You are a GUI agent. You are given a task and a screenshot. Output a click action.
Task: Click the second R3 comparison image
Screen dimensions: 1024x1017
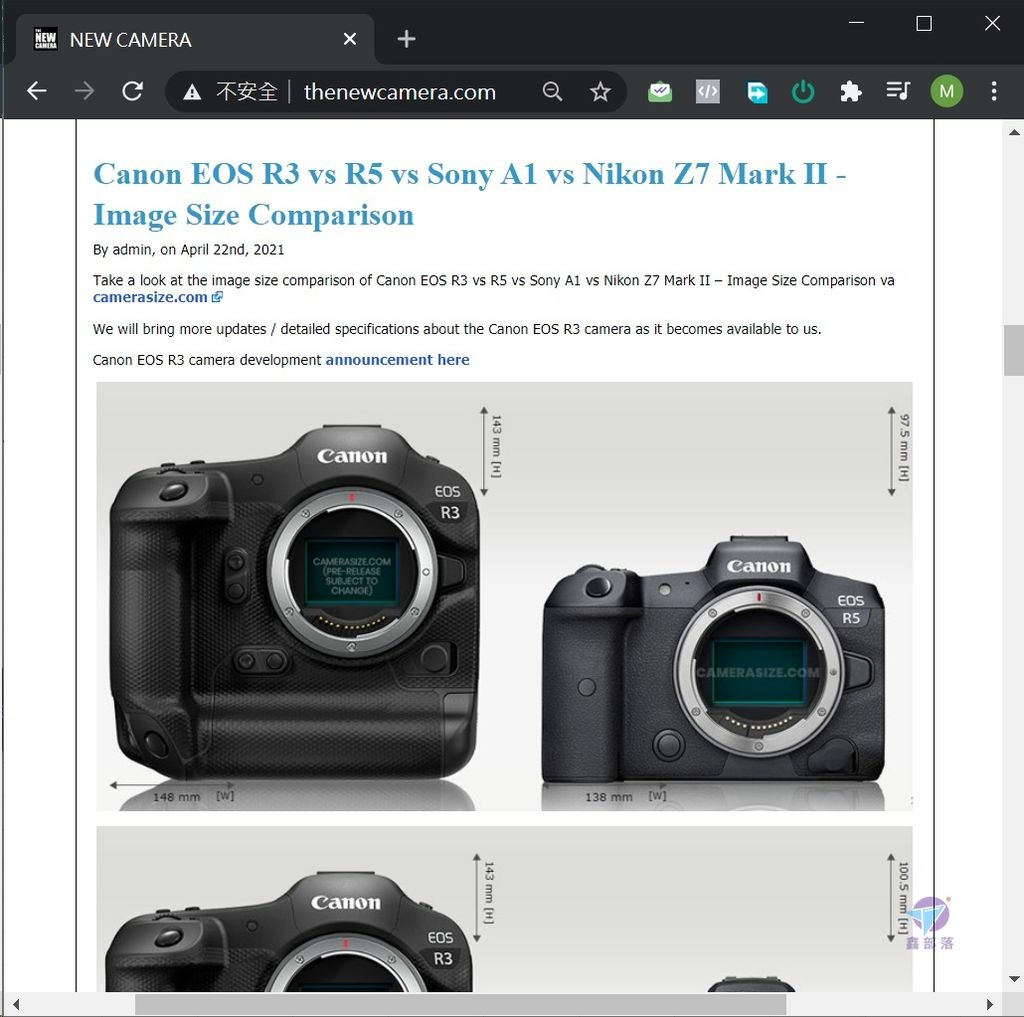point(504,909)
